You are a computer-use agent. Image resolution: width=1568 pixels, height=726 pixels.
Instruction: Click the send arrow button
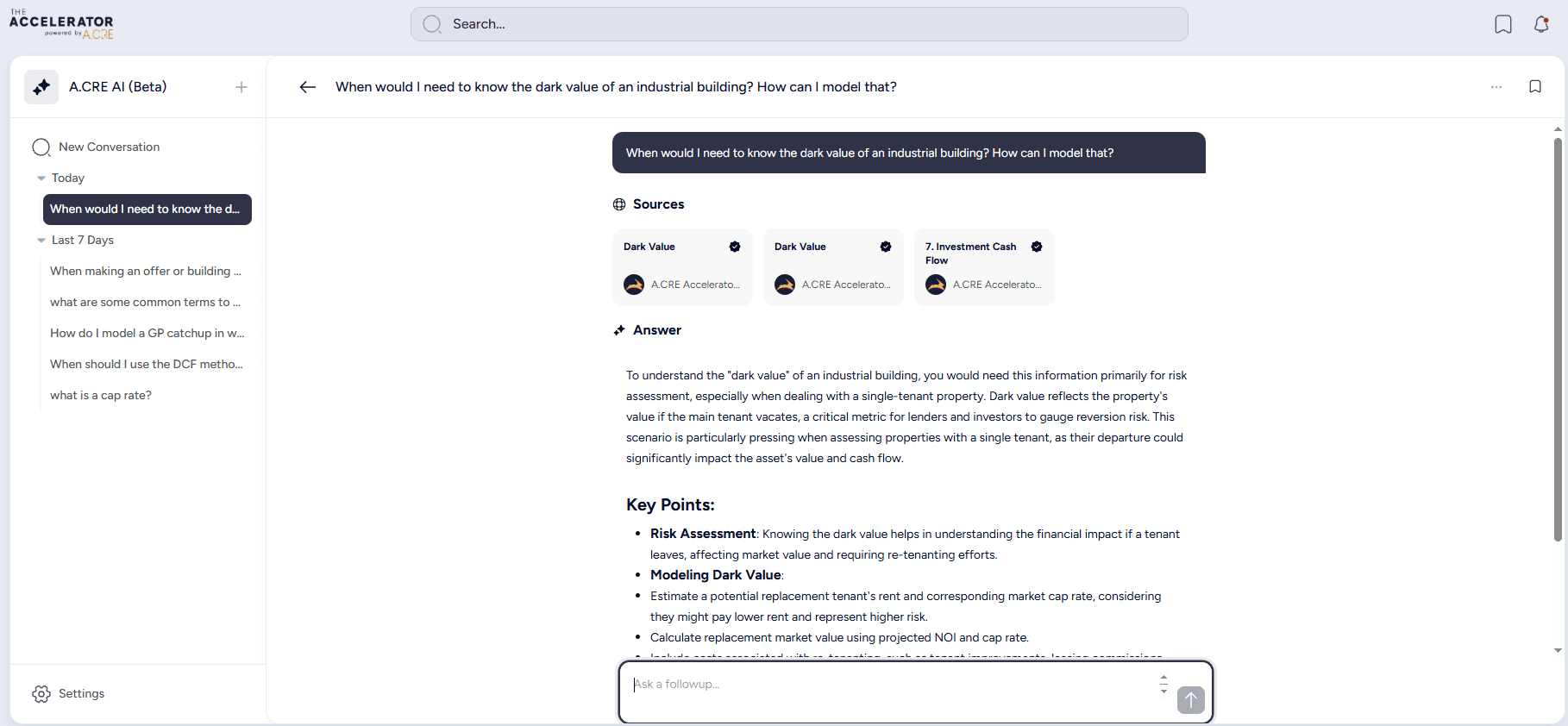1190,699
